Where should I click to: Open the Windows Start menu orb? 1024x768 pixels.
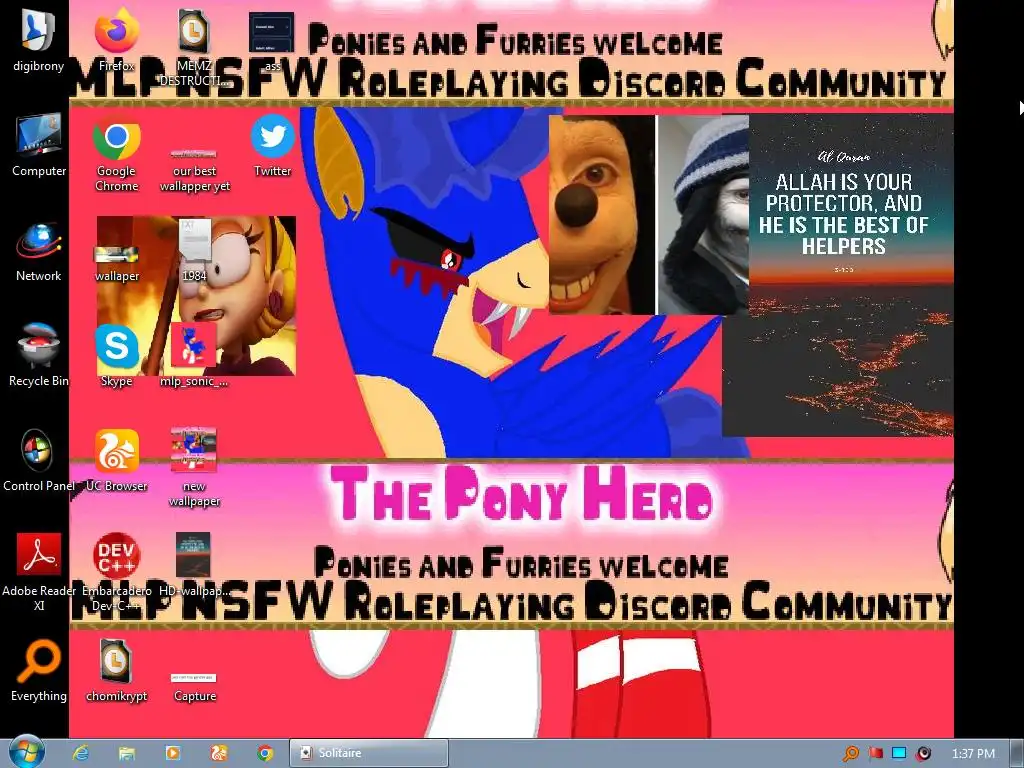(x=26, y=752)
